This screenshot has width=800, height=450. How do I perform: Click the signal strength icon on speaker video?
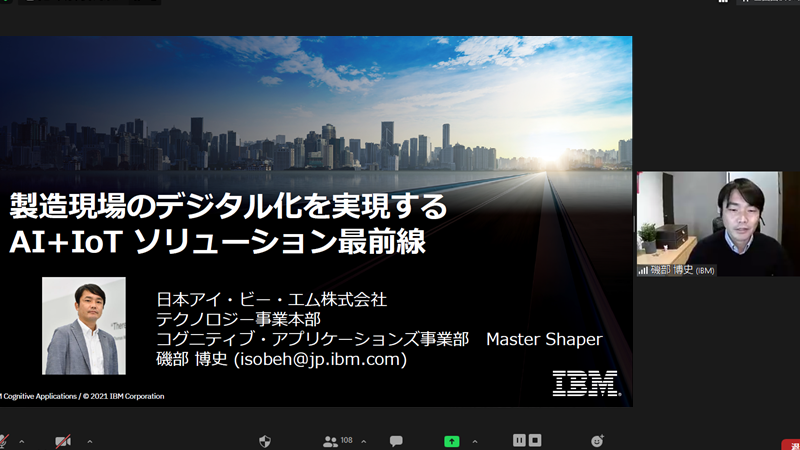pos(643,270)
